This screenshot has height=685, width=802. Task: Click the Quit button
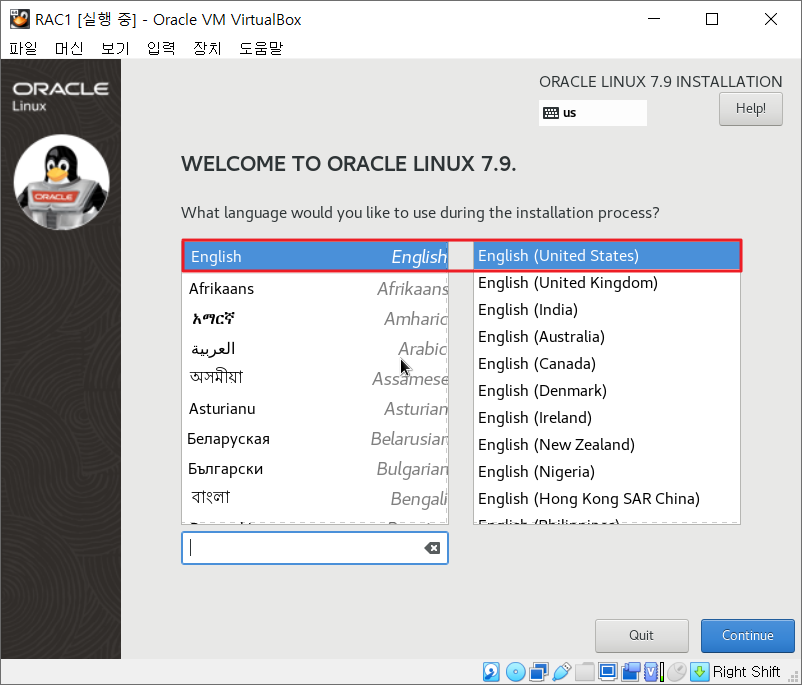[641, 635]
